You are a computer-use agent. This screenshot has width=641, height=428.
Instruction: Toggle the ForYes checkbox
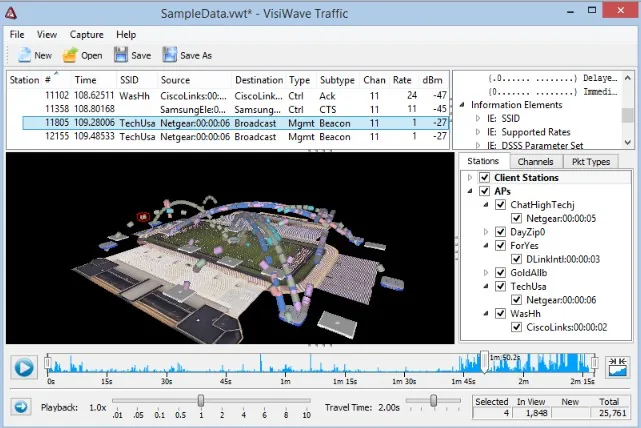coord(500,245)
